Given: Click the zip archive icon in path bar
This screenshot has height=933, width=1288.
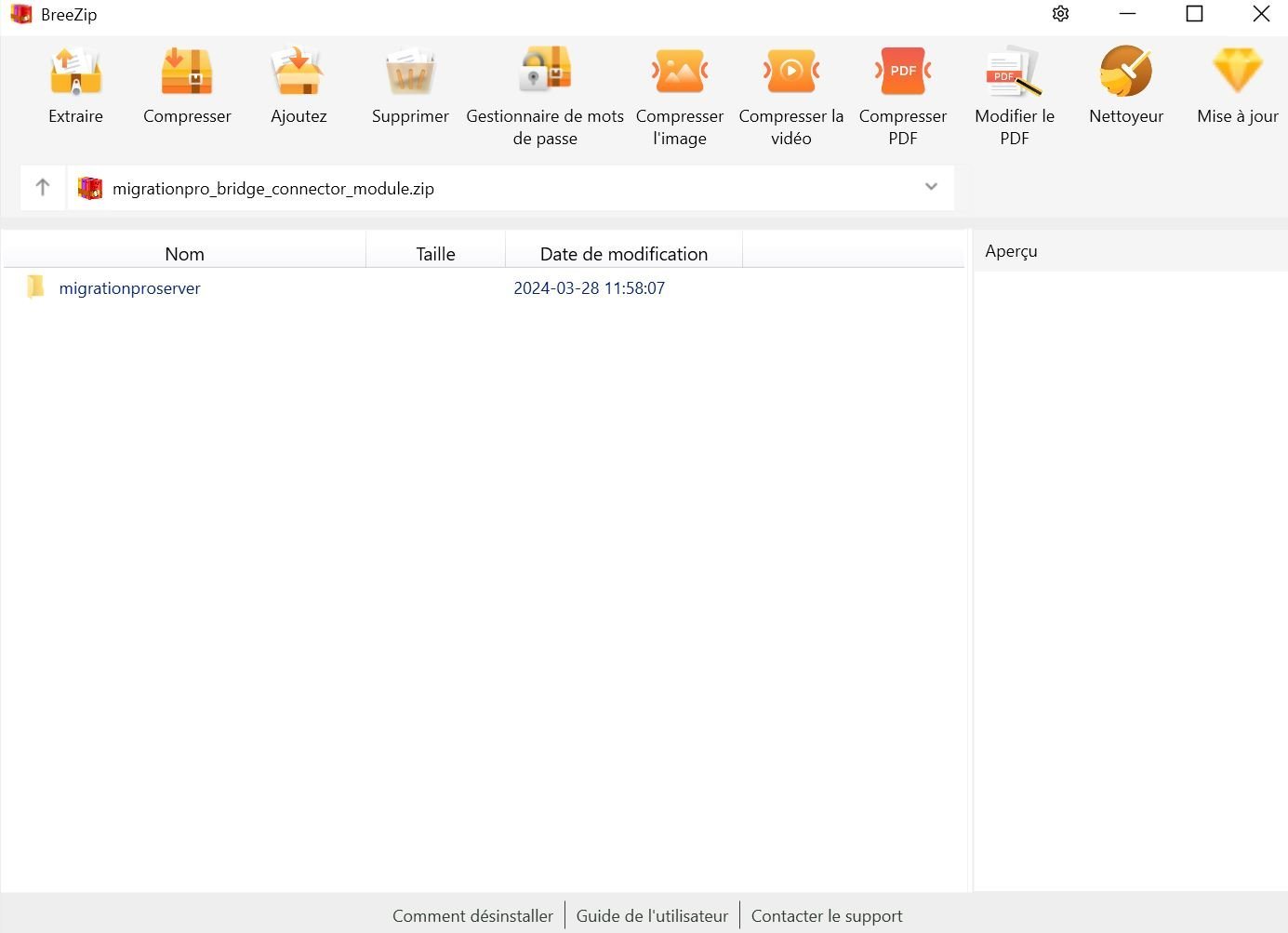Looking at the screenshot, I should coord(90,188).
